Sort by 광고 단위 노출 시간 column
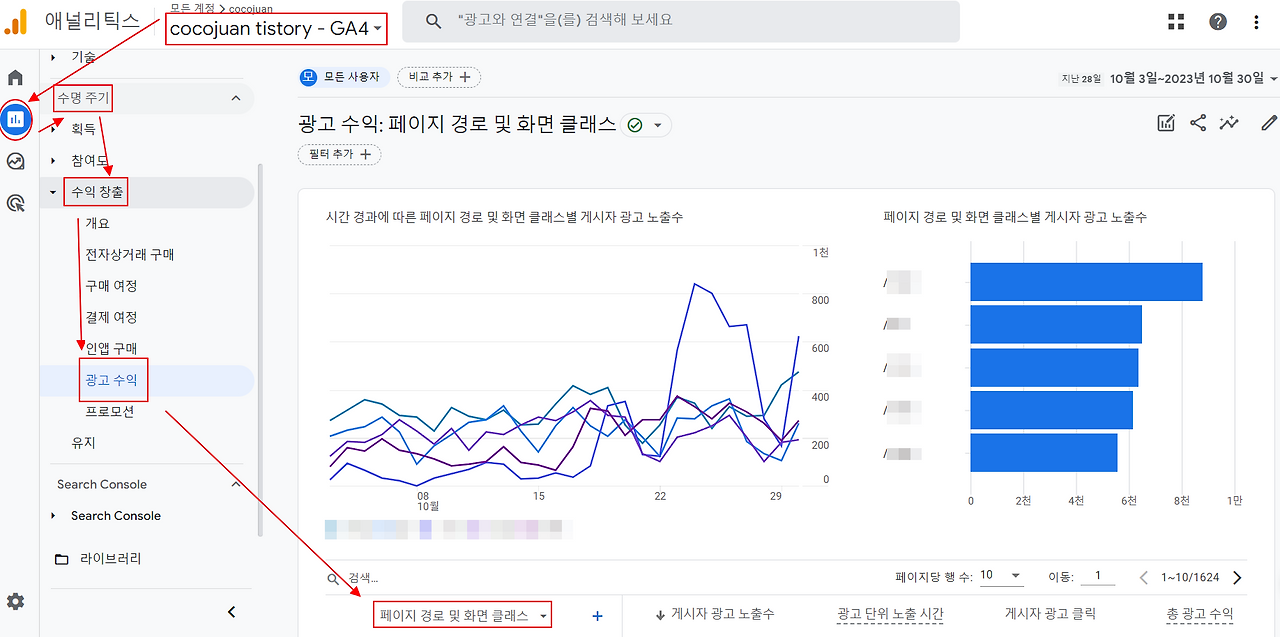This screenshot has height=637, width=1280. (890, 614)
